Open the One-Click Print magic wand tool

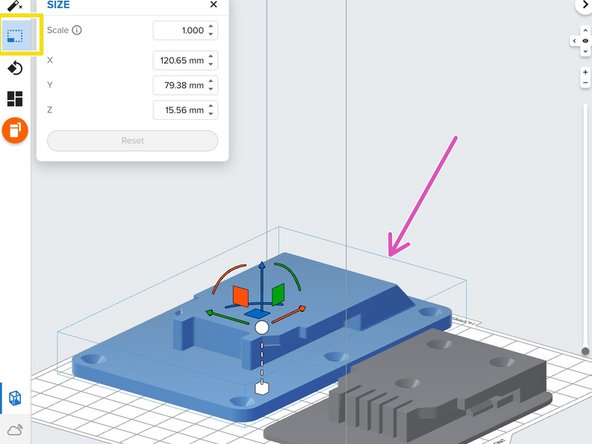click(x=15, y=5)
